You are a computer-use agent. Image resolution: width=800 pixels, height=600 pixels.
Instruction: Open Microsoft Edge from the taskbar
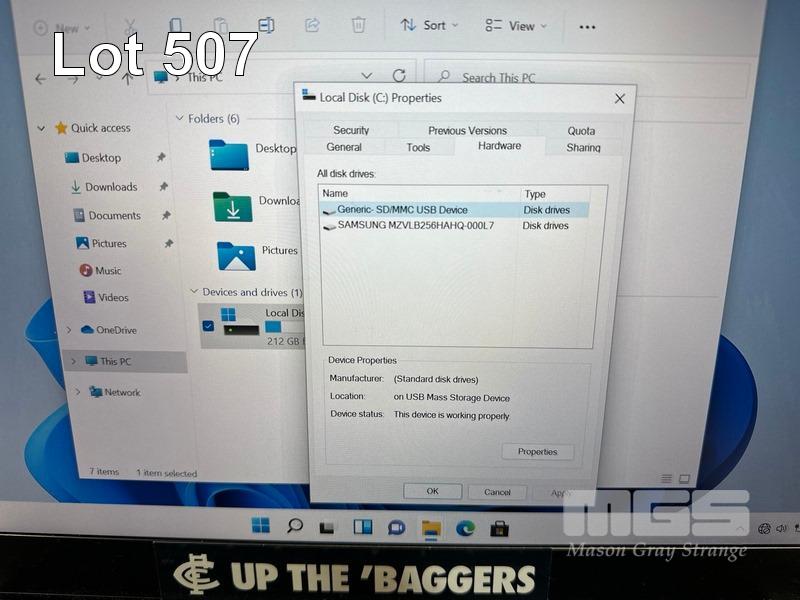coord(465,527)
